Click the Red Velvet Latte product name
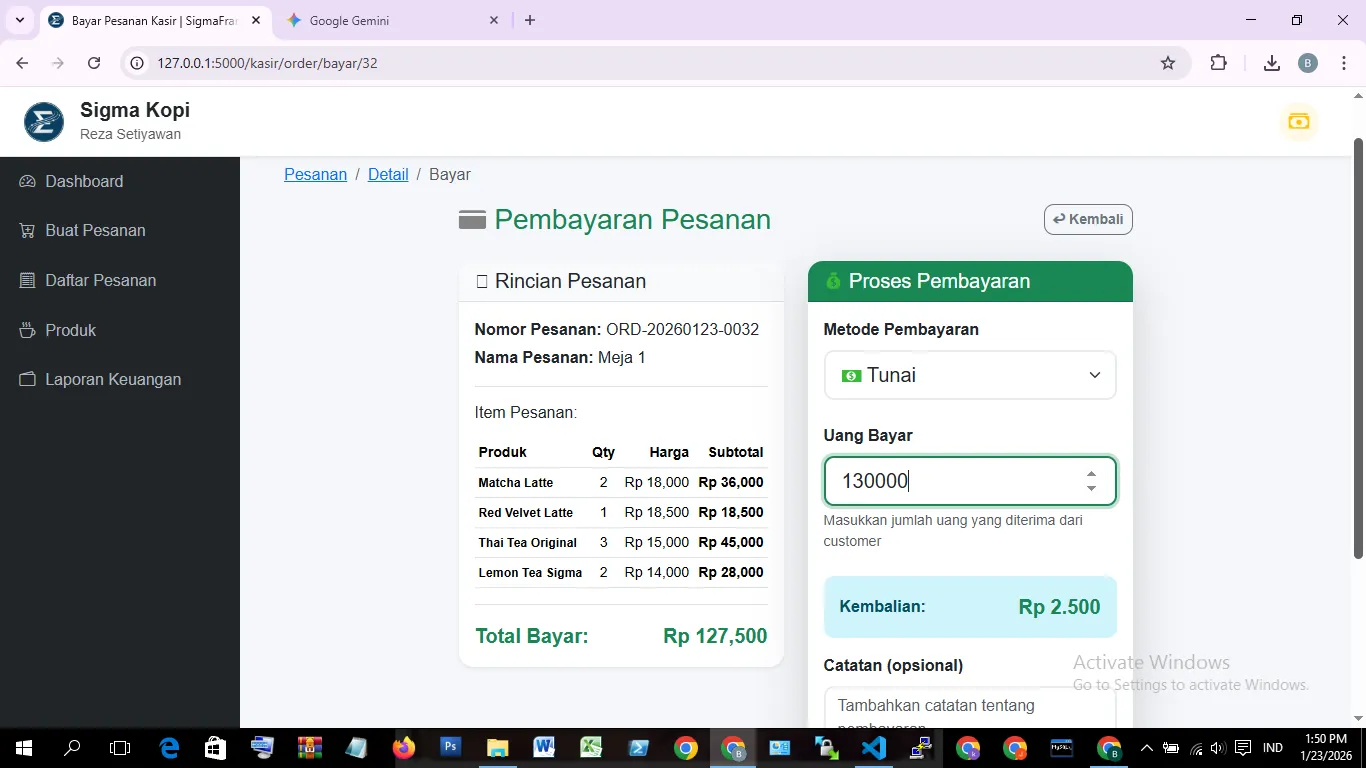 coord(526,512)
